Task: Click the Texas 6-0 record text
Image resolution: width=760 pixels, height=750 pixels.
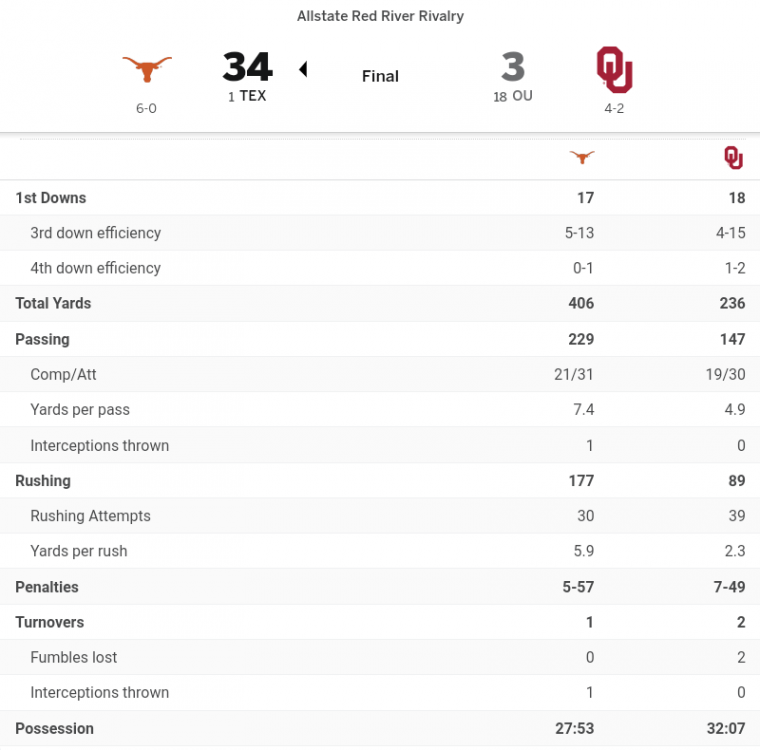Action: pos(146,108)
